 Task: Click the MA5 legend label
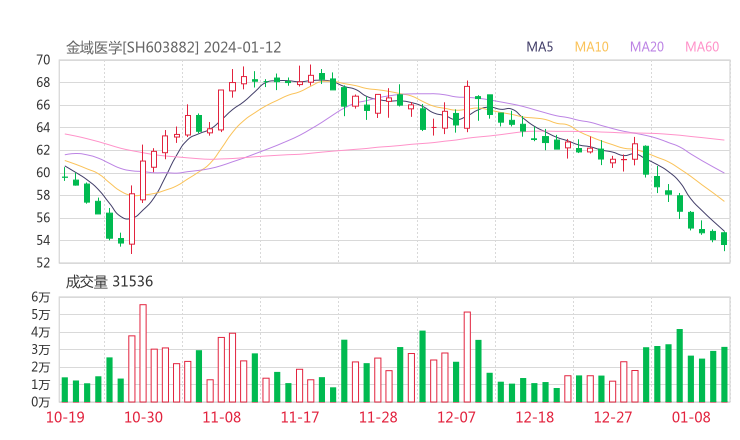pyautogui.click(x=539, y=47)
